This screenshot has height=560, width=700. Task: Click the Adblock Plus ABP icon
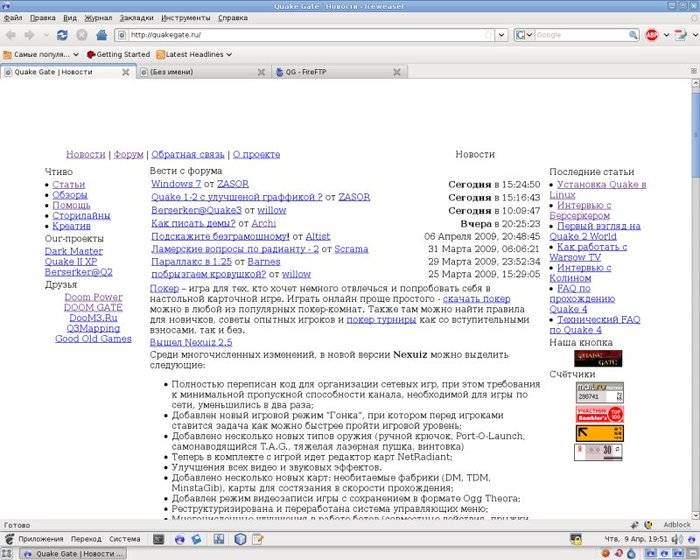[652, 35]
